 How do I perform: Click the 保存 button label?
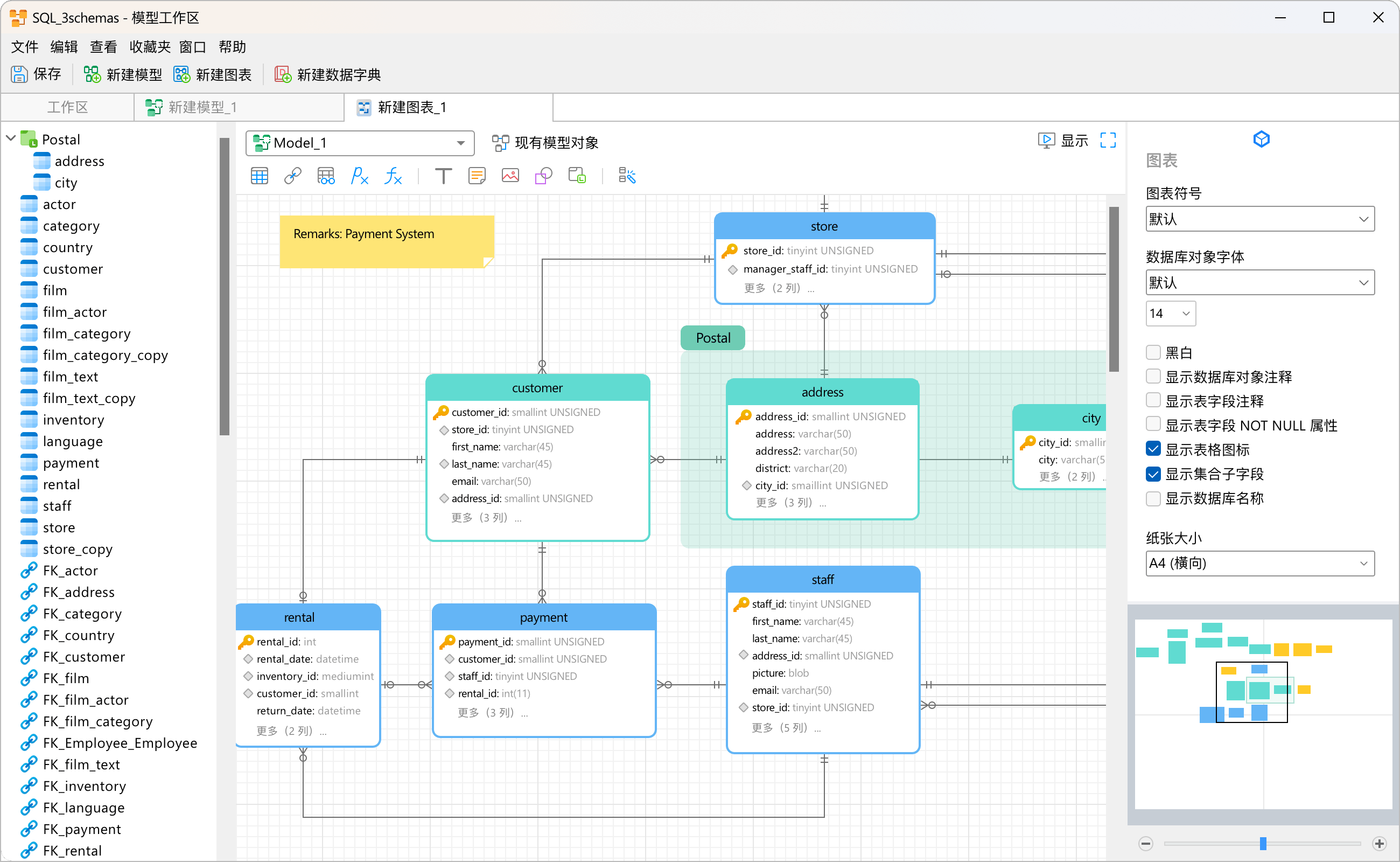47,74
